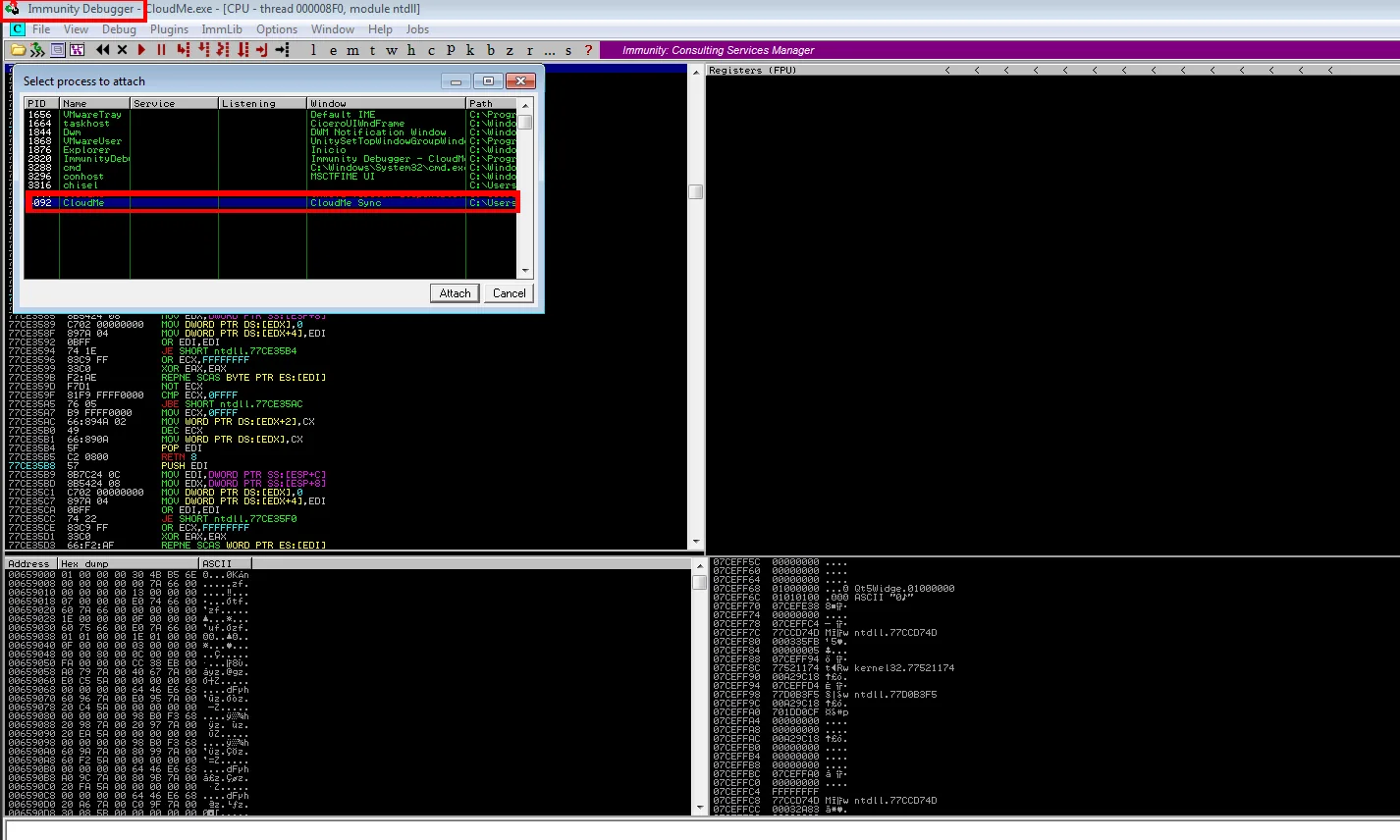Click the Window column header in process list

pyautogui.click(x=386, y=103)
